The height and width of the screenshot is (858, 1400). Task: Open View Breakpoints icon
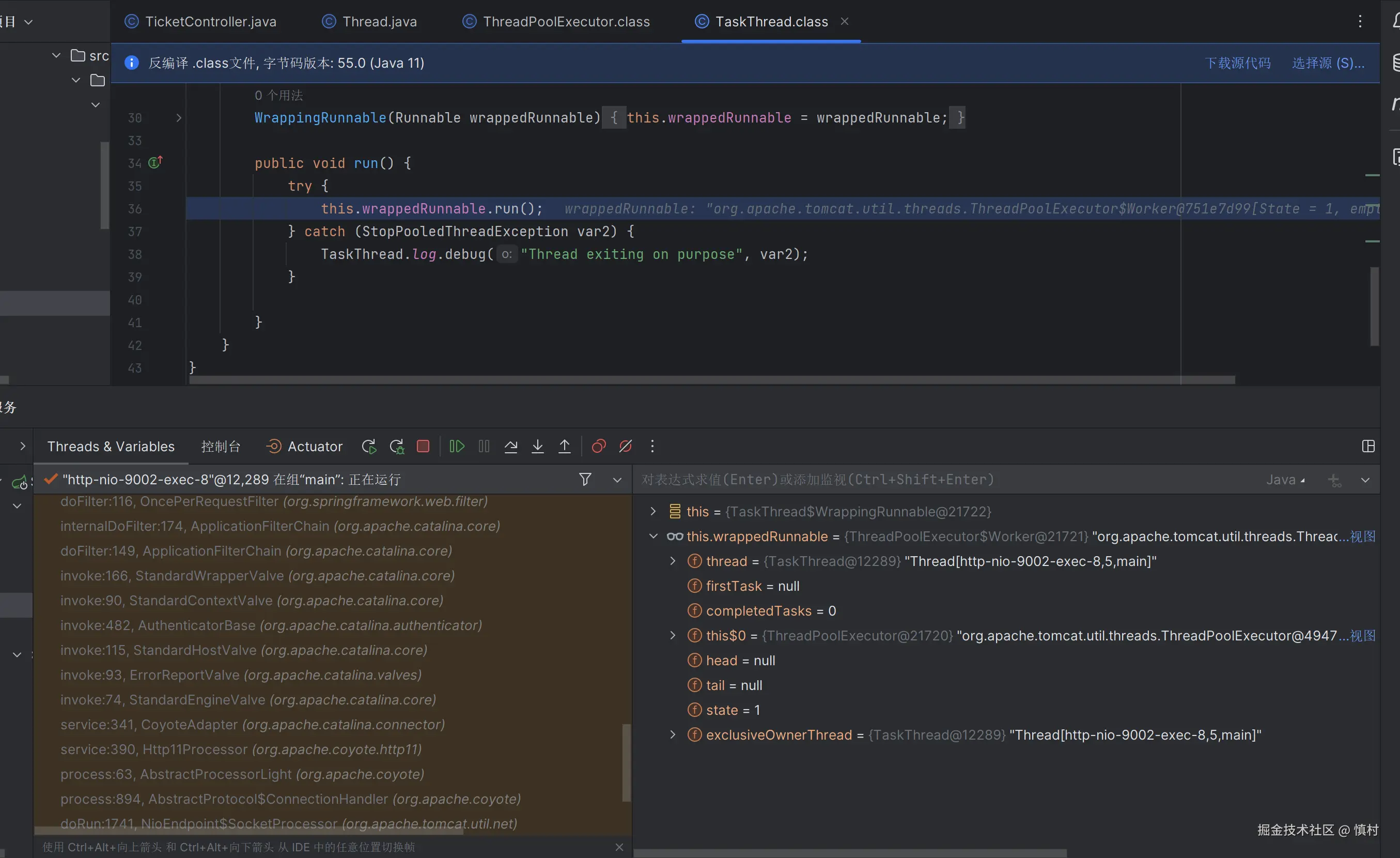(x=598, y=447)
